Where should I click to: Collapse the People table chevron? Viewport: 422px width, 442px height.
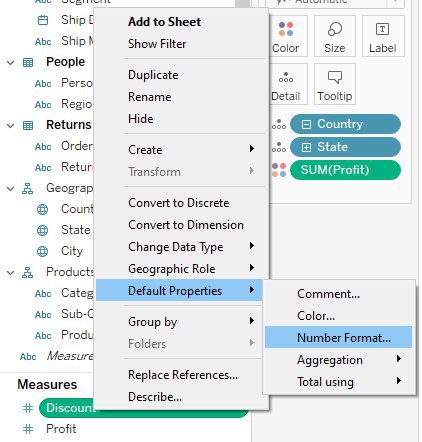[x=11, y=62]
